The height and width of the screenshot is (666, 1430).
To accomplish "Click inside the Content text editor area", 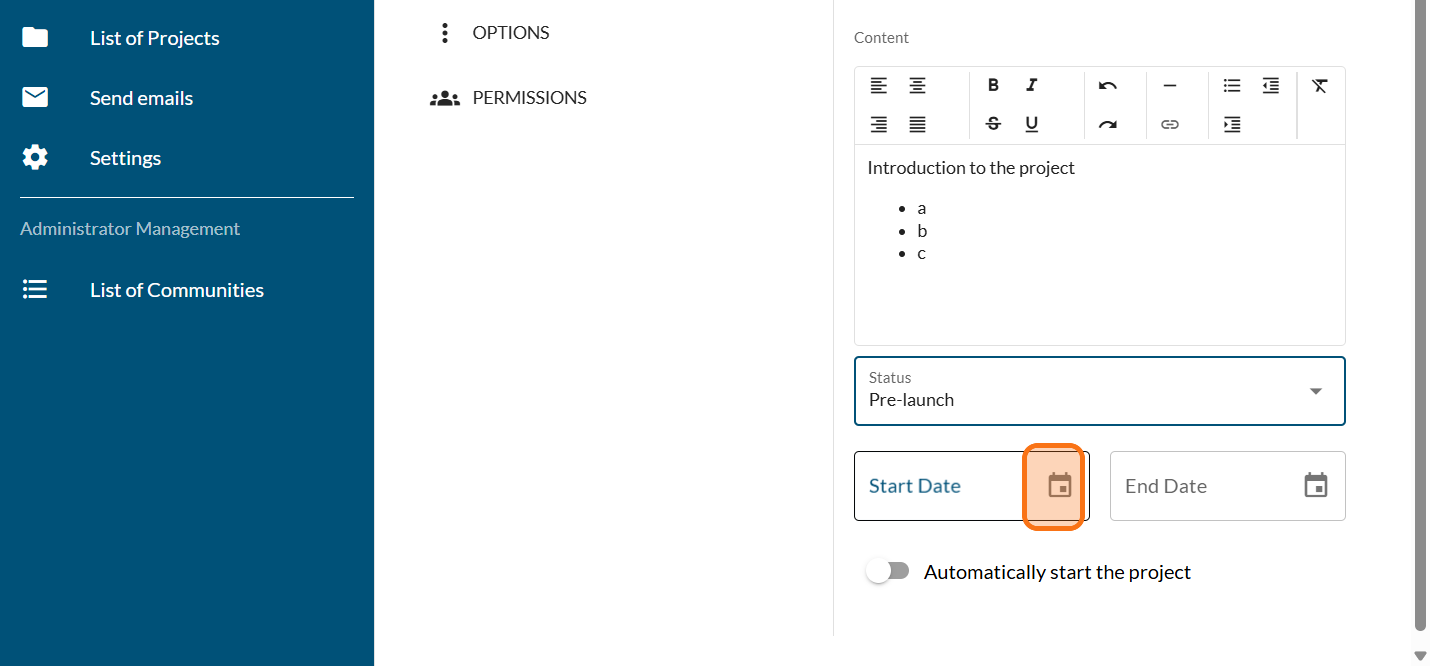I will point(1099,290).
